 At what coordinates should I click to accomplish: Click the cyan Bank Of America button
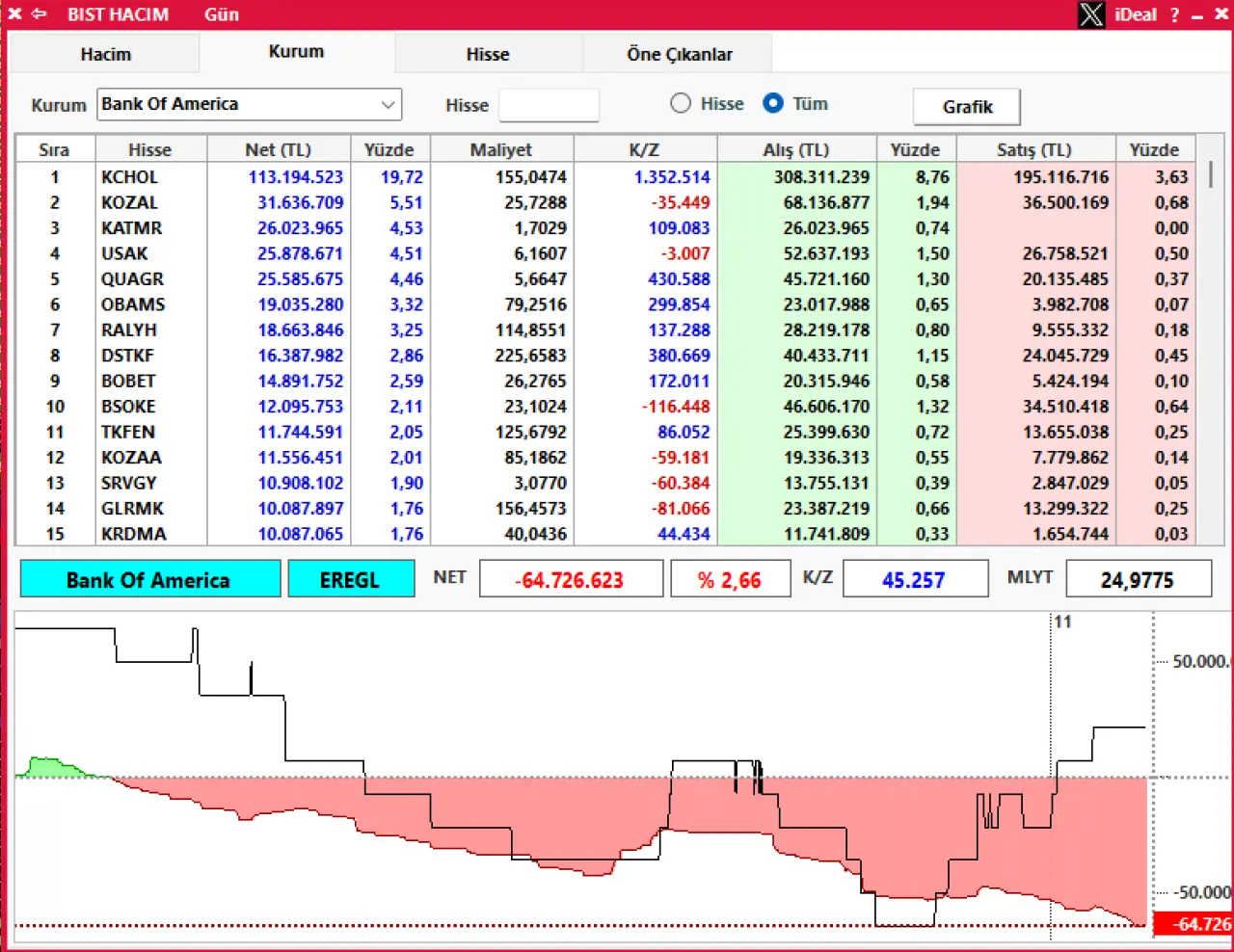click(x=149, y=580)
